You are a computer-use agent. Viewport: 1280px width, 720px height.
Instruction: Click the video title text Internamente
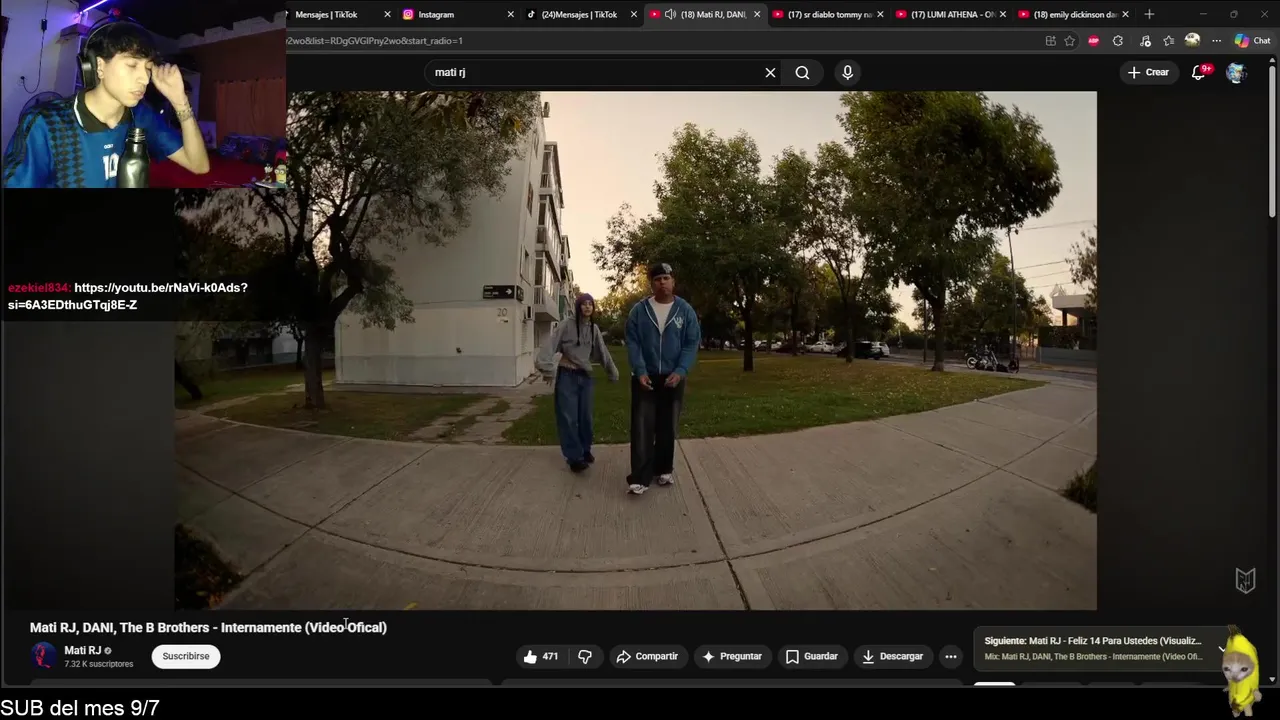[261, 627]
